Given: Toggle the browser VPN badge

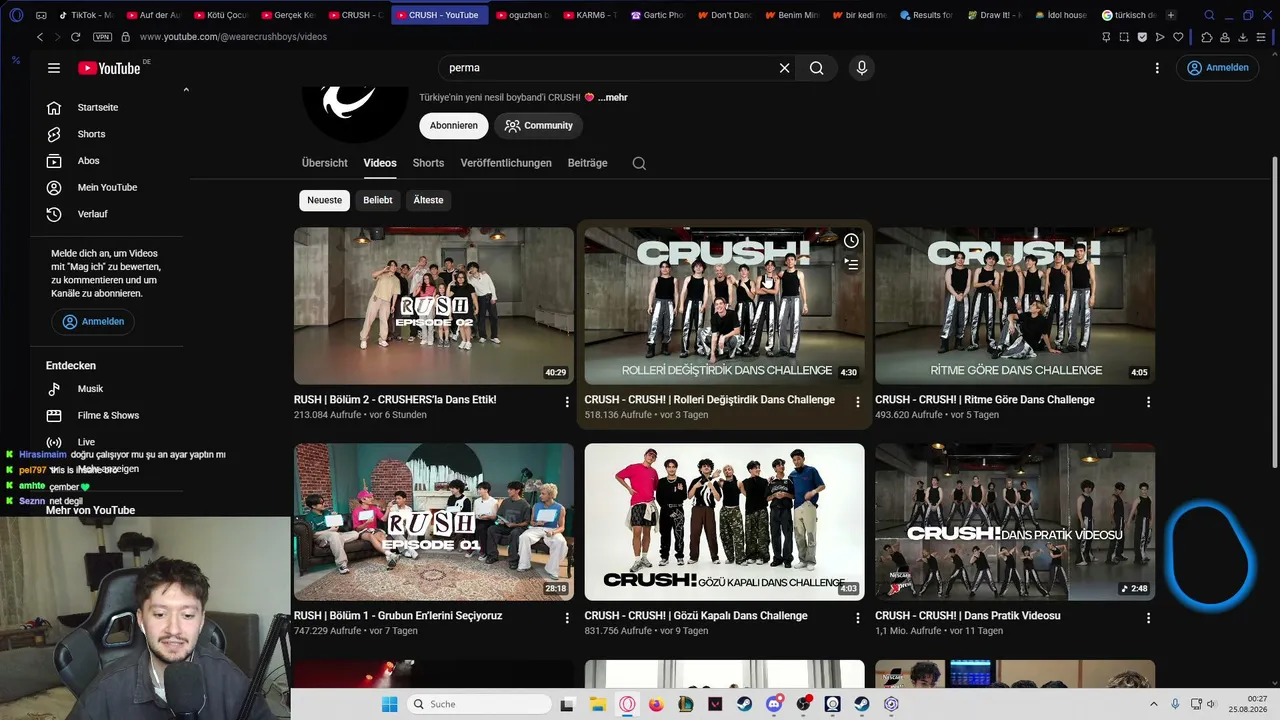Looking at the screenshot, I should point(102,37).
